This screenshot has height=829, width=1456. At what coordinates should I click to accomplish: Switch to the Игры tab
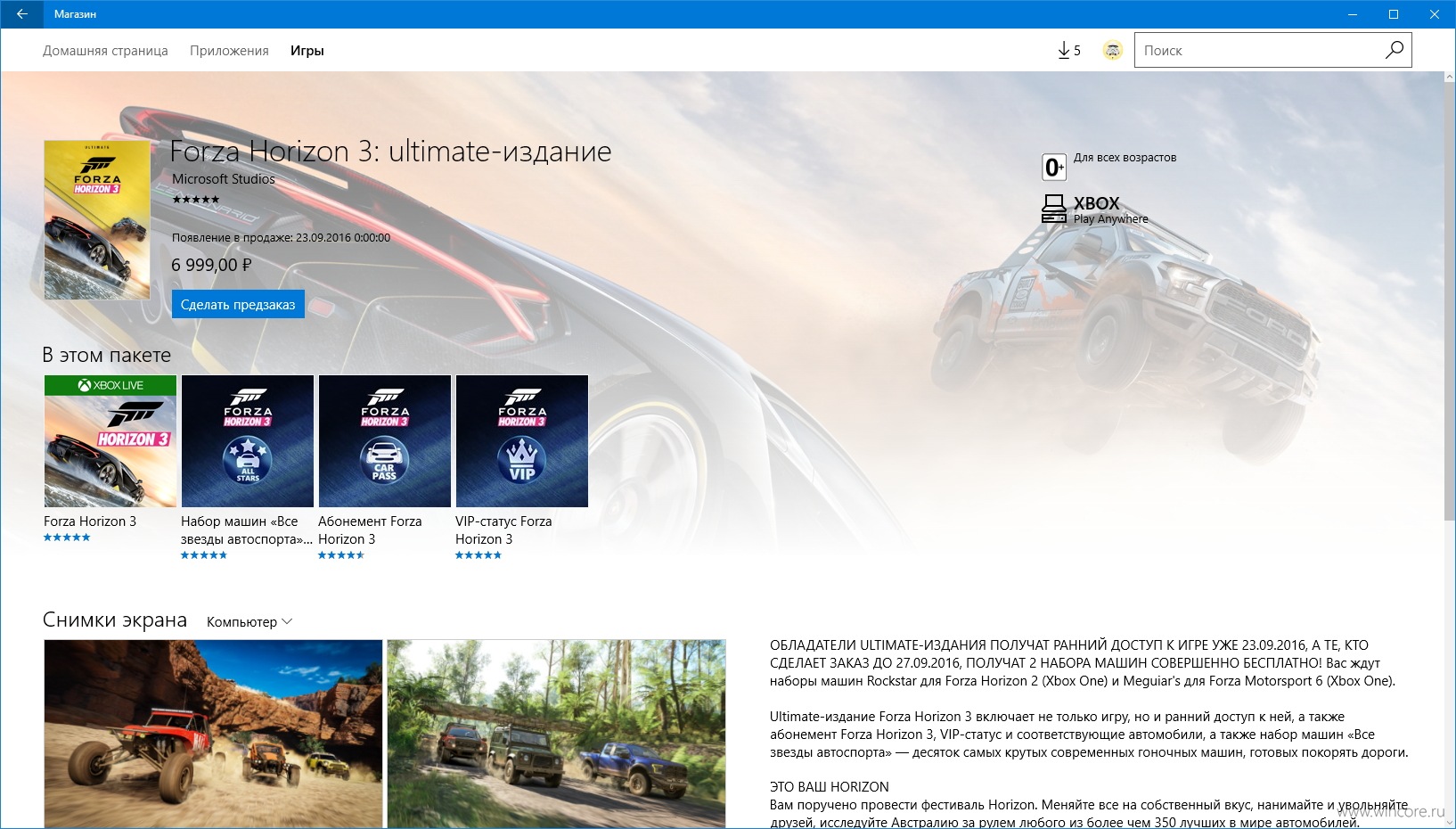[307, 51]
